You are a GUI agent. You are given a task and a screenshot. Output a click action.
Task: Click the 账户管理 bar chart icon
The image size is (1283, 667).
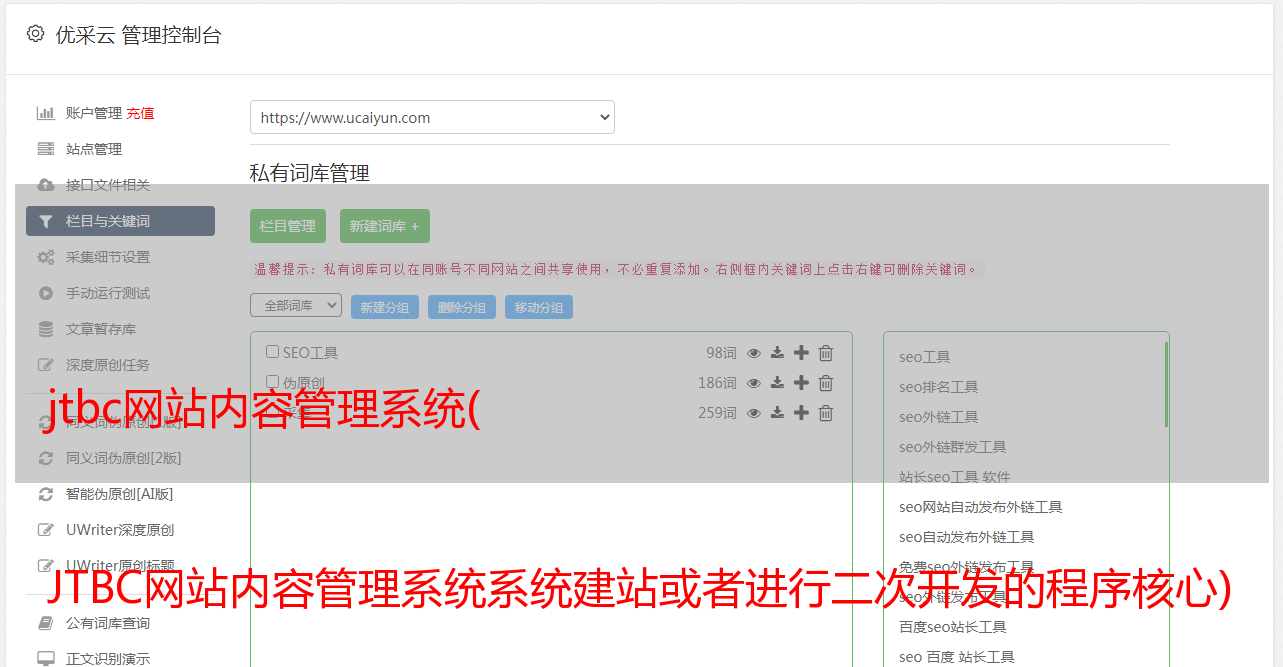(x=46, y=113)
